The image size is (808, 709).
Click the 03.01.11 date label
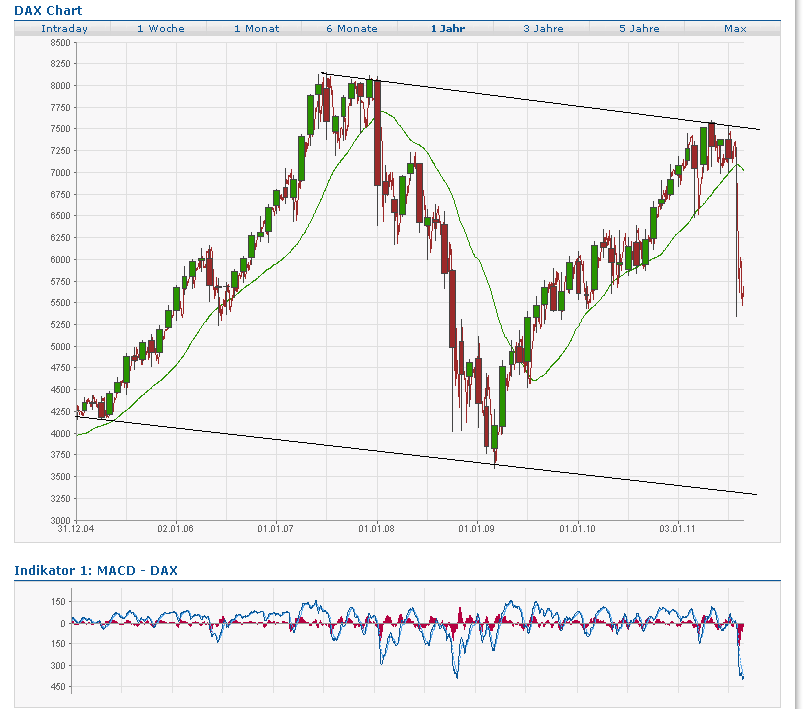pyautogui.click(x=678, y=529)
